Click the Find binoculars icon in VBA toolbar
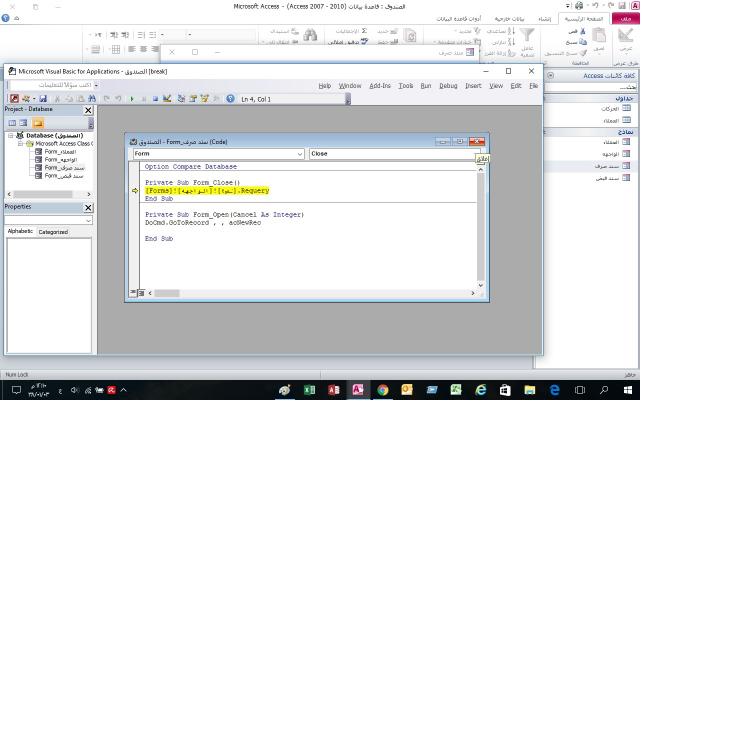Viewport: 750px width, 750px height. (x=93, y=99)
